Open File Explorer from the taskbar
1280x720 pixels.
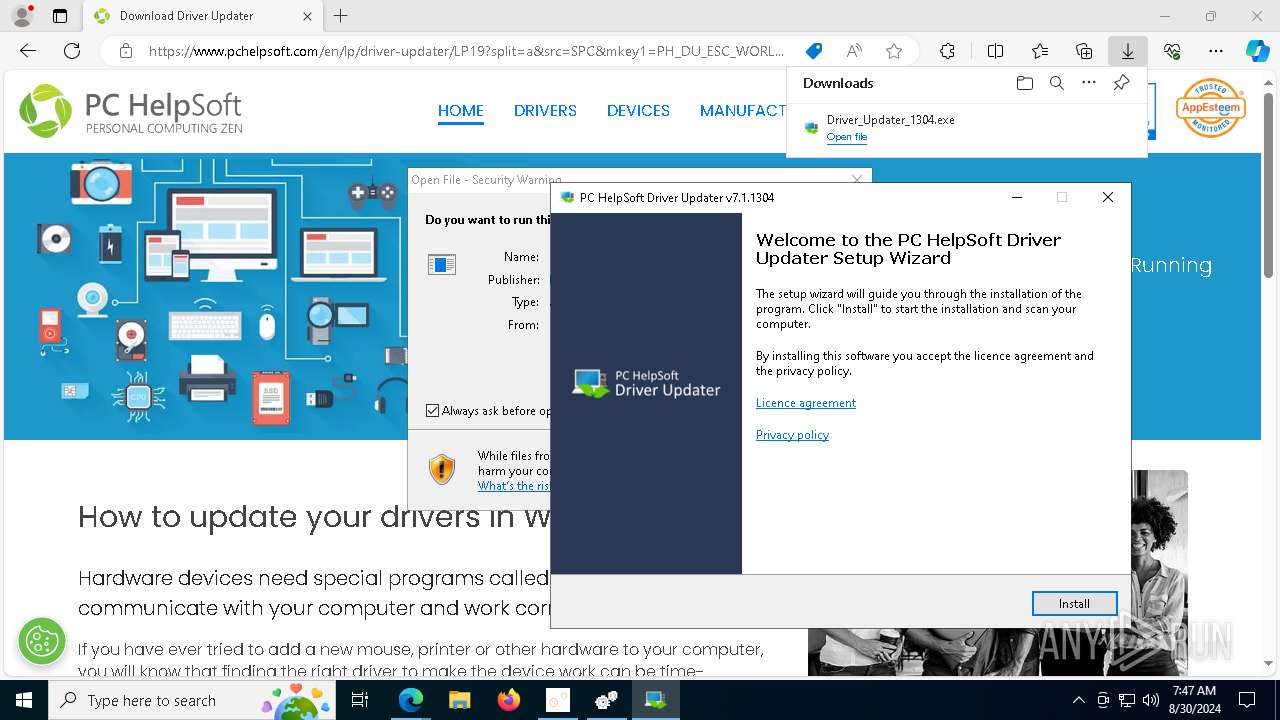click(459, 700)
